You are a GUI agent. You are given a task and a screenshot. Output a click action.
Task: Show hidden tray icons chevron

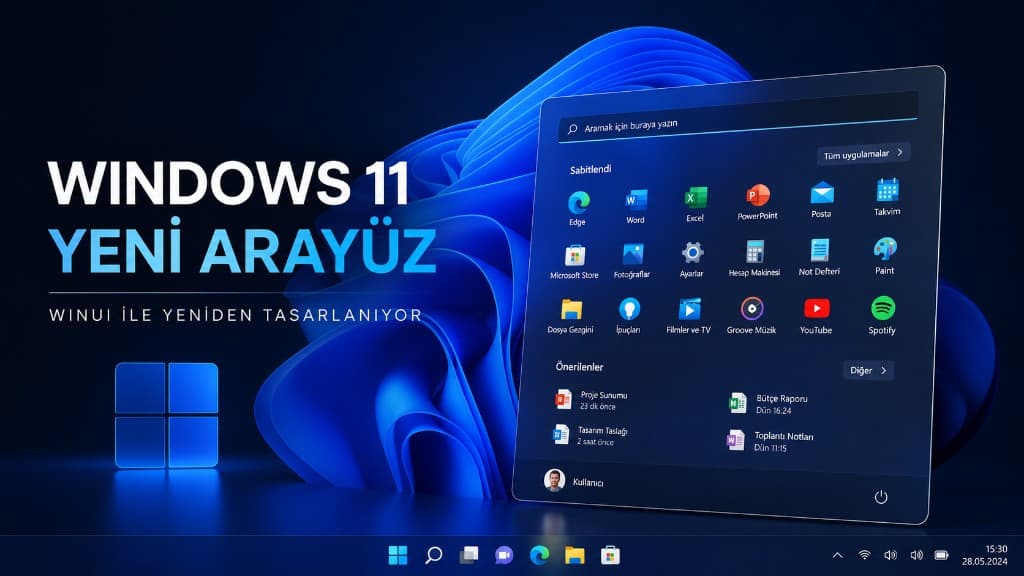pyautogui.click(x=837, y=555)
